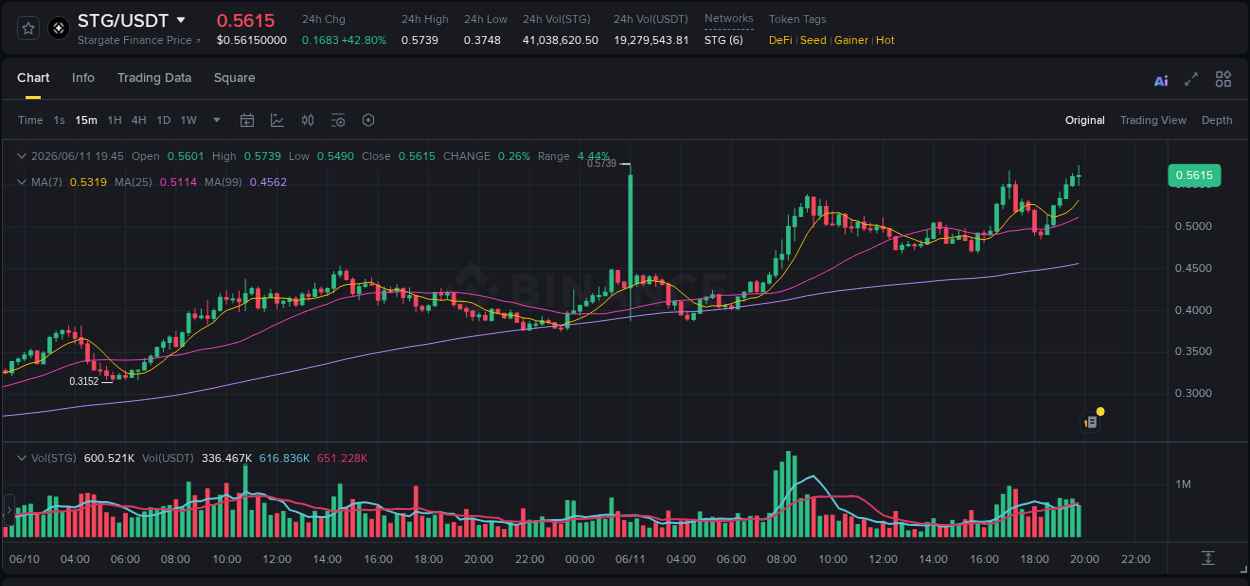Viewport: 1250px width, 586px height.
Task: Click the left edge panel expand arrow
Action: coord(8,510)
